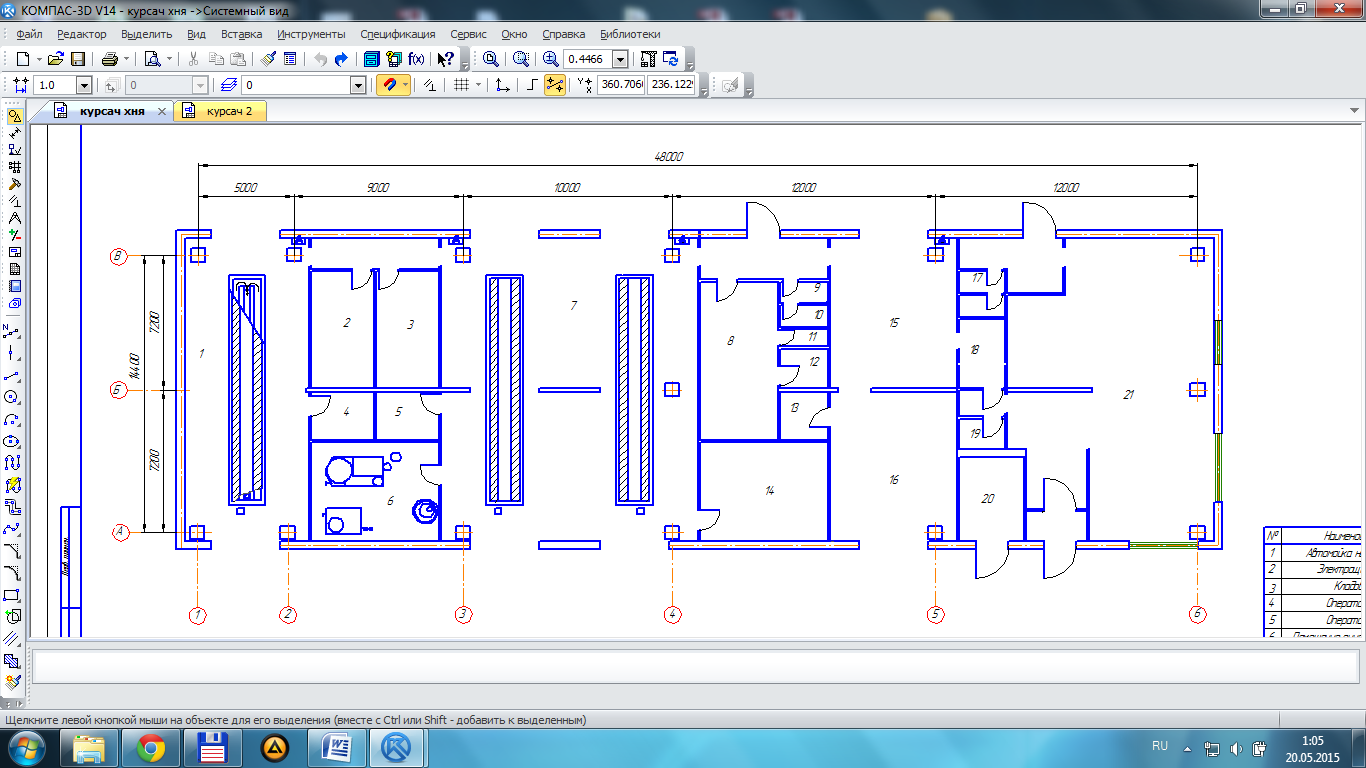
Task: Select the Circle drawing tool
Action: [12, 397]
